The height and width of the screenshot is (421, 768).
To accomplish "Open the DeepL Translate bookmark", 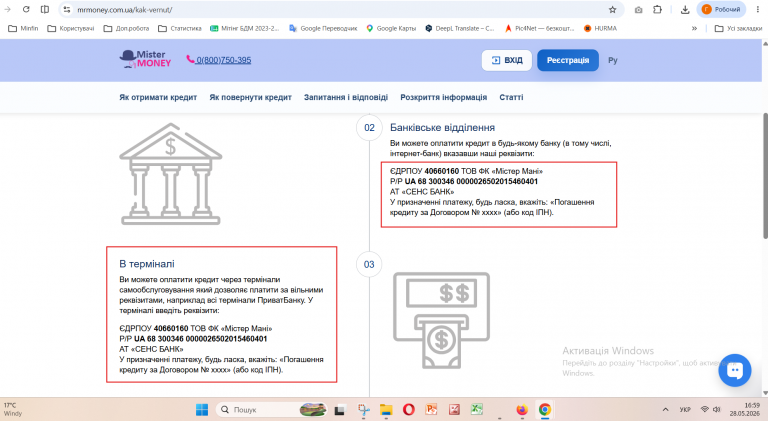I will pos(459,28).
